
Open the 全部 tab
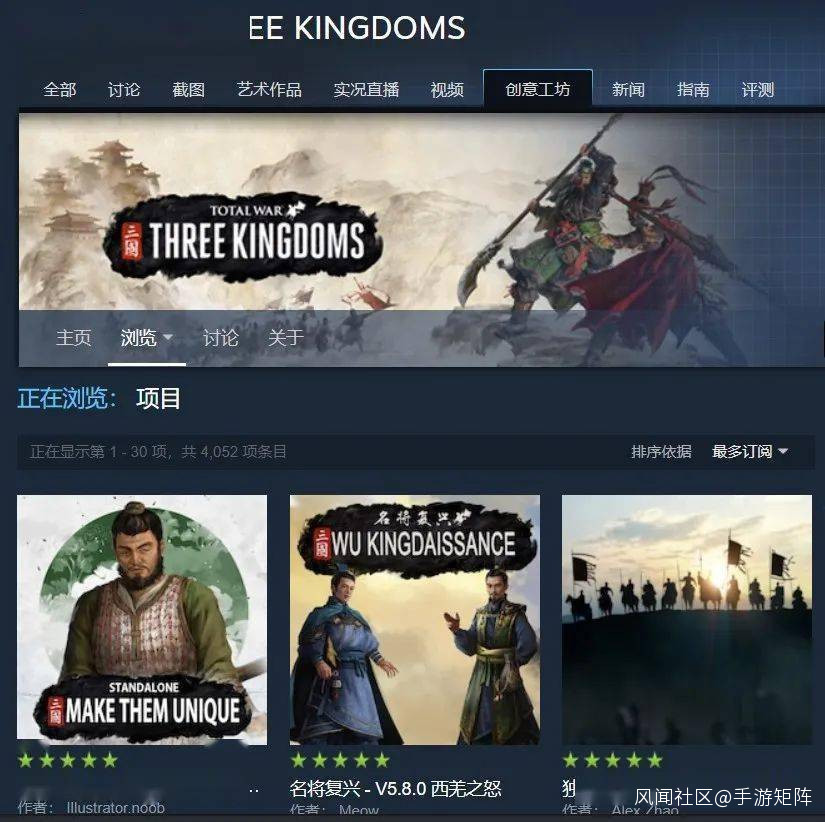[59, 89]
